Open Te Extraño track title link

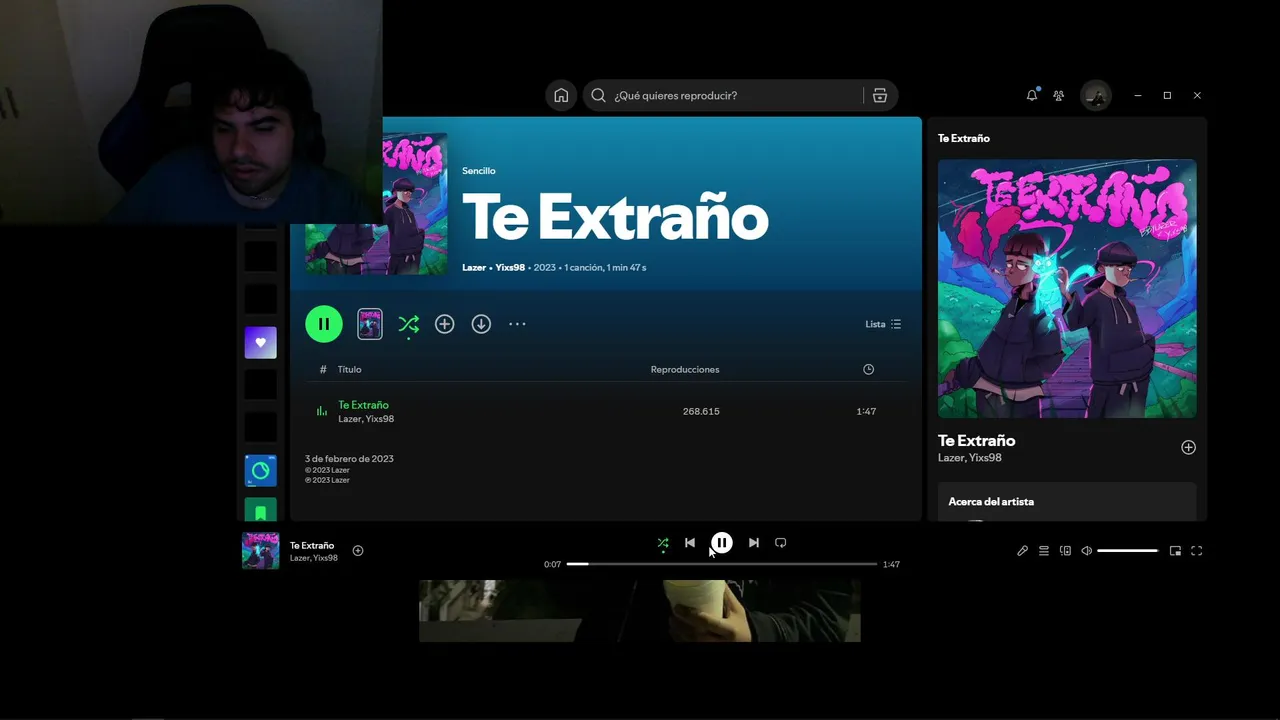[363, 405]
